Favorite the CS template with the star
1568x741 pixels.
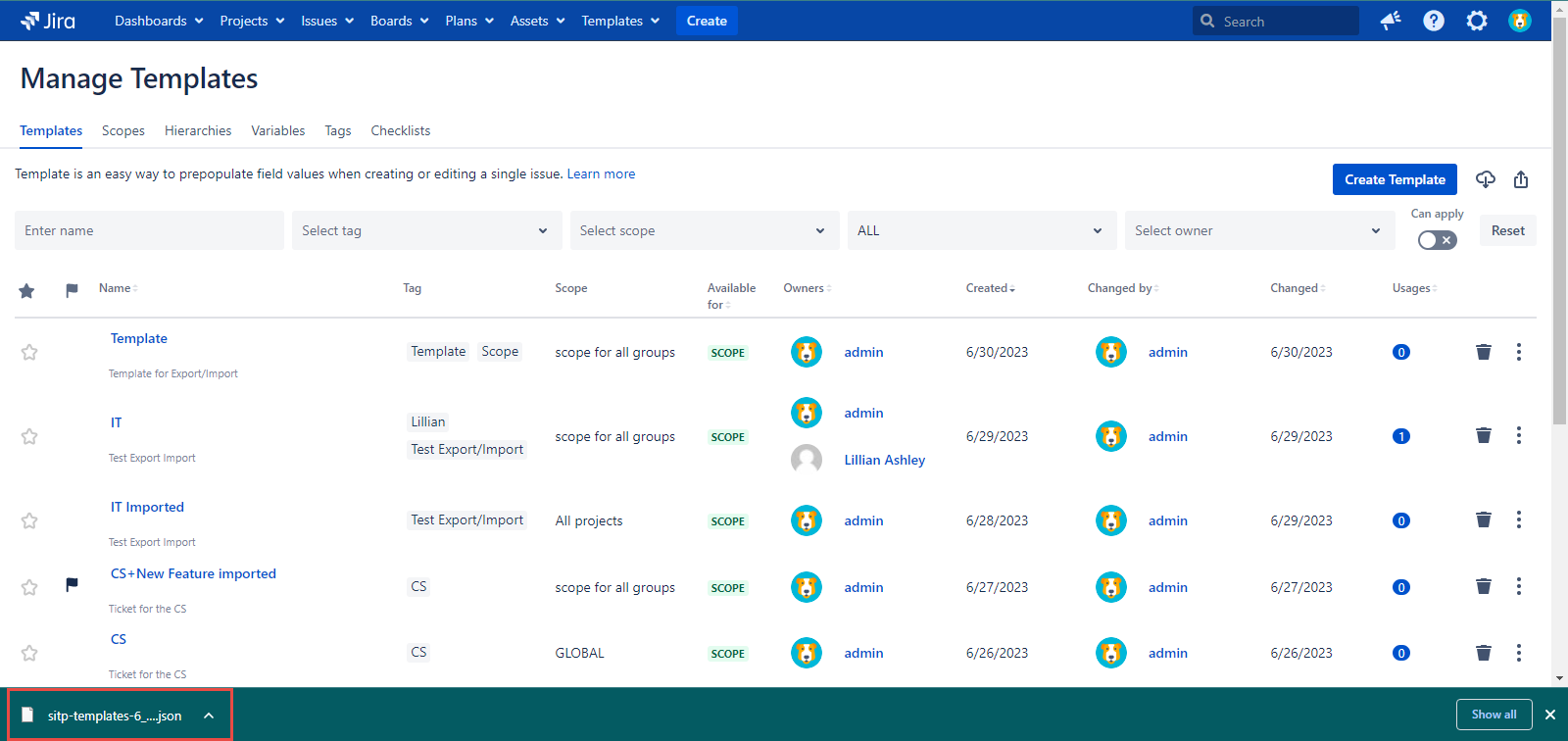click(29, 653)
